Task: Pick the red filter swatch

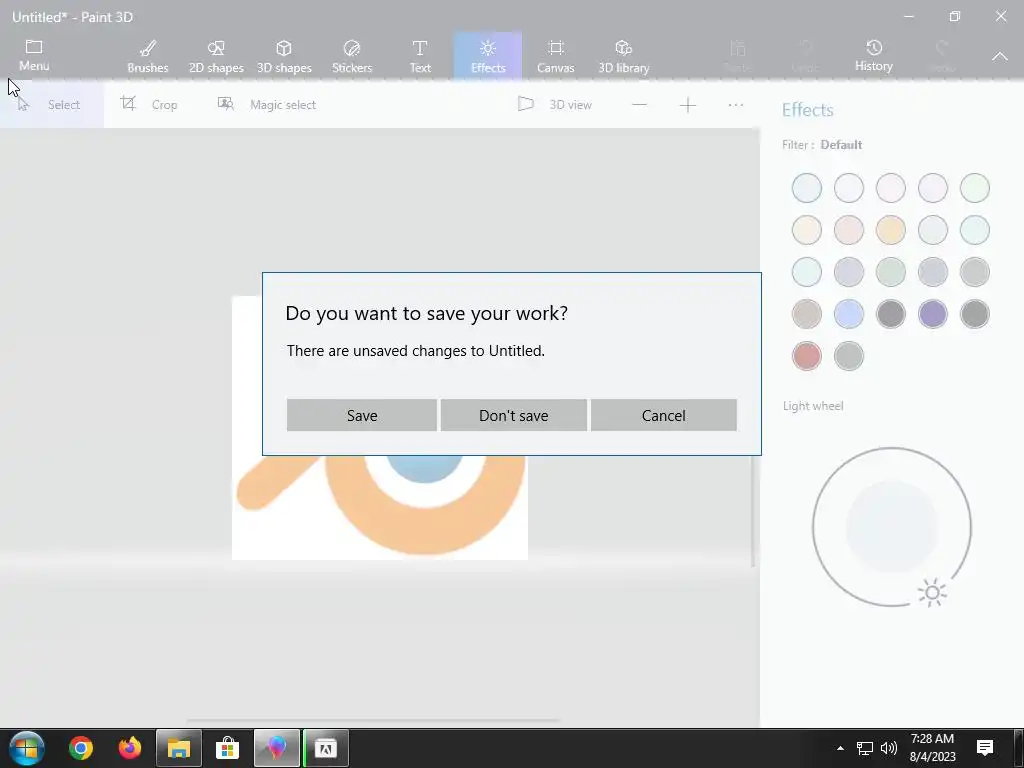Action: point(807,356)
